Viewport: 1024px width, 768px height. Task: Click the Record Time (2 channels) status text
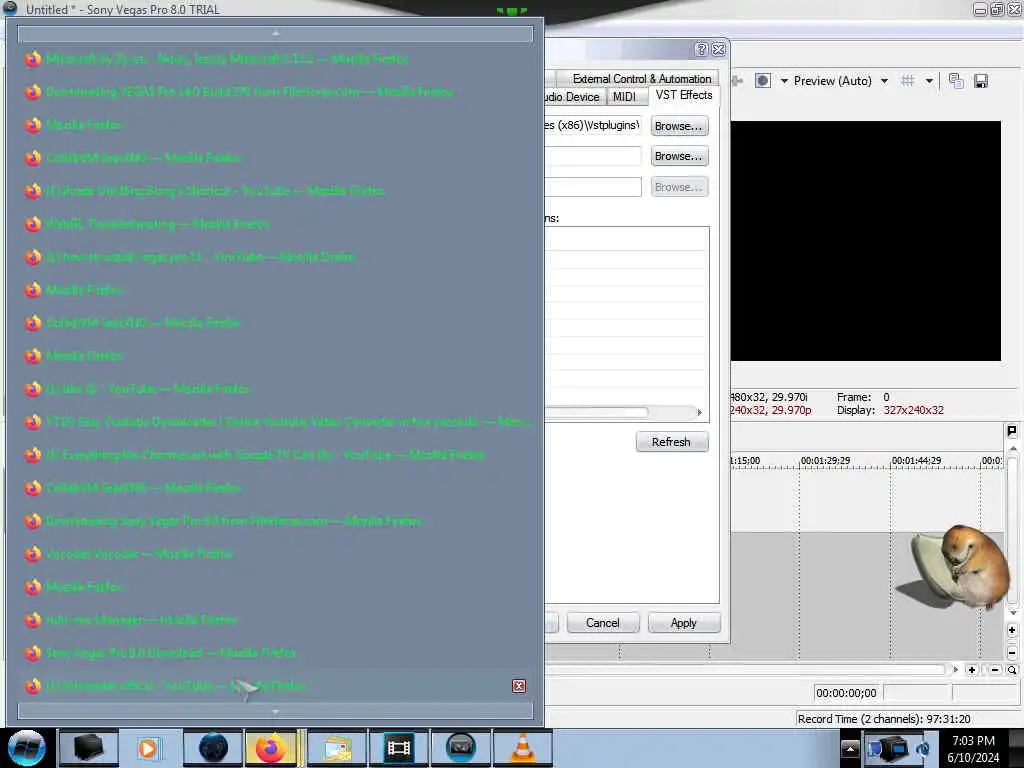[884, 719]
